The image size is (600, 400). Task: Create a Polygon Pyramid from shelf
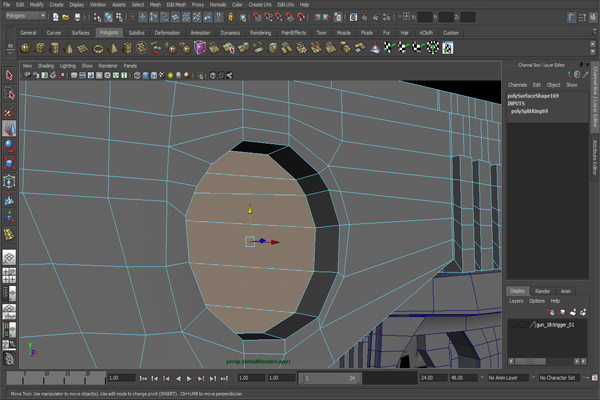click(113, 48)
